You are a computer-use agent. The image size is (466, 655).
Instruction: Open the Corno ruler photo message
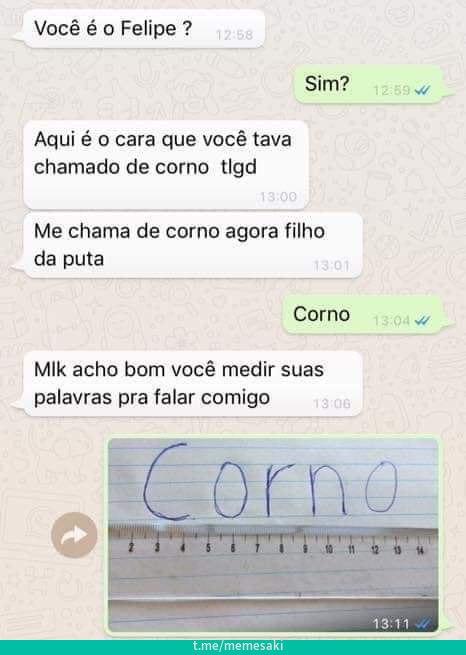[x=273, y=535]
